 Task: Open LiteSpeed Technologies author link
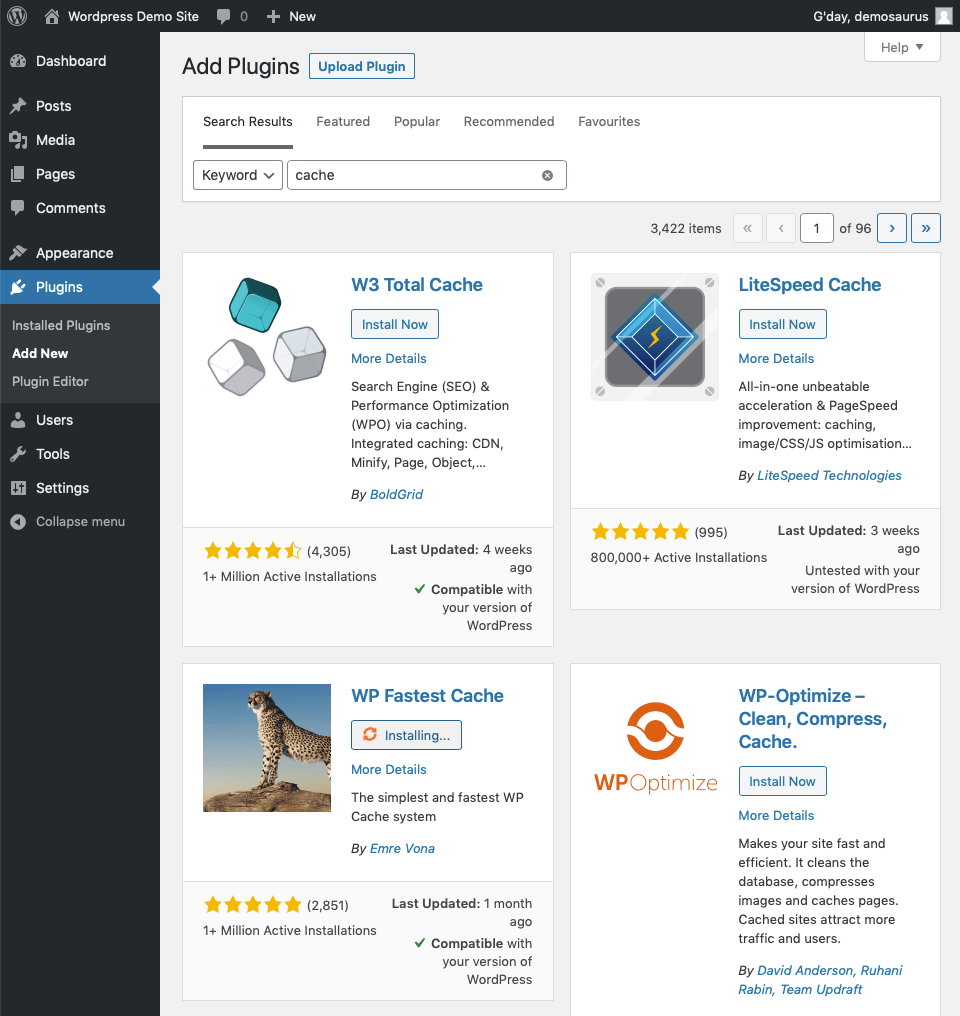tap(829, 476)
